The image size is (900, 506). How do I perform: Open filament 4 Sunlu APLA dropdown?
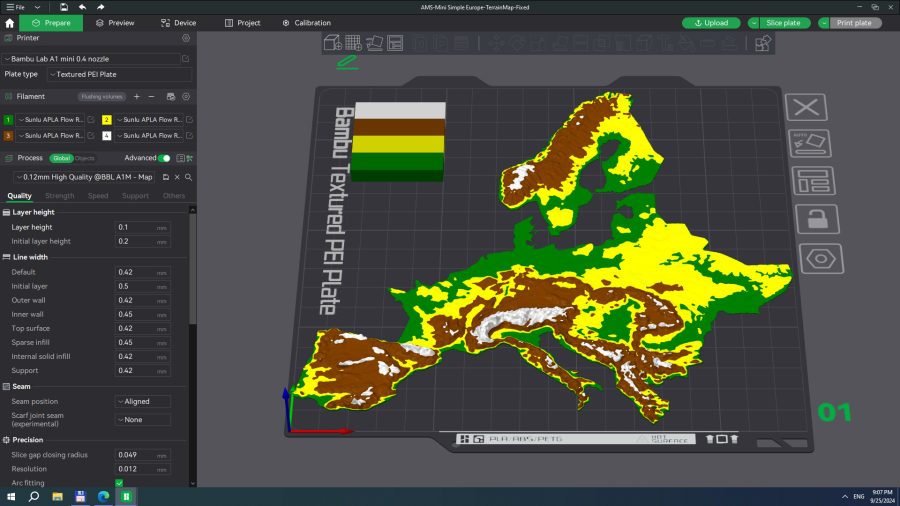click(x=149, y=135)
